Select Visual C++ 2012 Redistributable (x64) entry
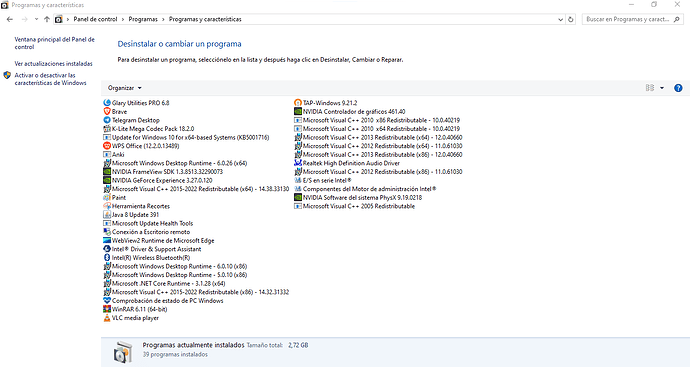Screen dimensions: 690x367 pyautogui.click(x=378, y=146)
